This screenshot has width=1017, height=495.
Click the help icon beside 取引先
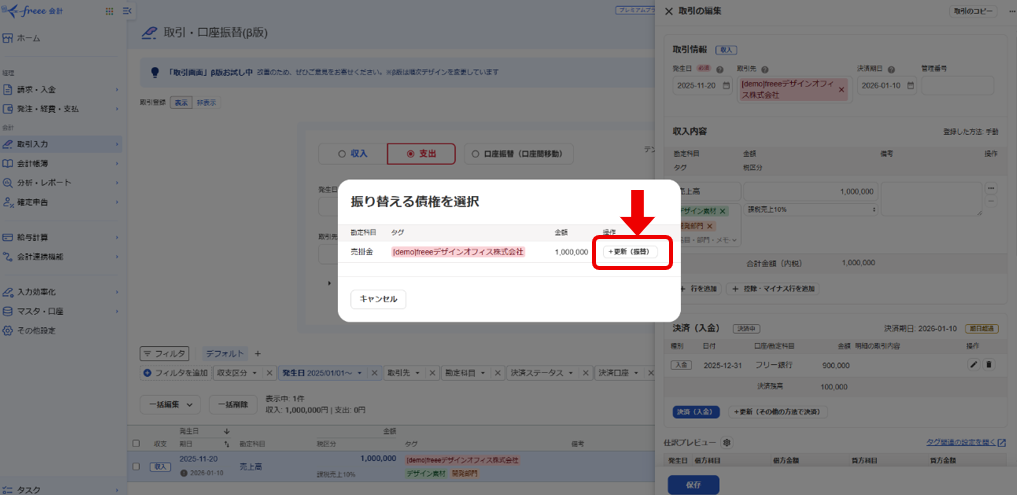[x=765, y=69]
